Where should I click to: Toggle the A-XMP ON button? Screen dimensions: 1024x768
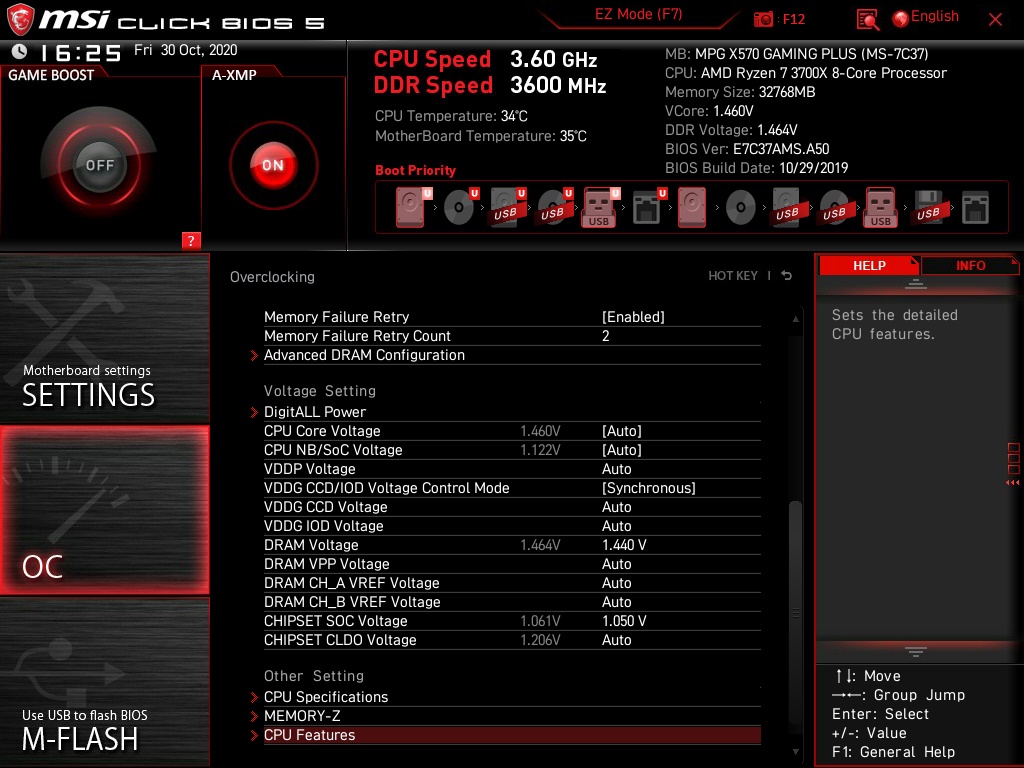tap(273, 165)
